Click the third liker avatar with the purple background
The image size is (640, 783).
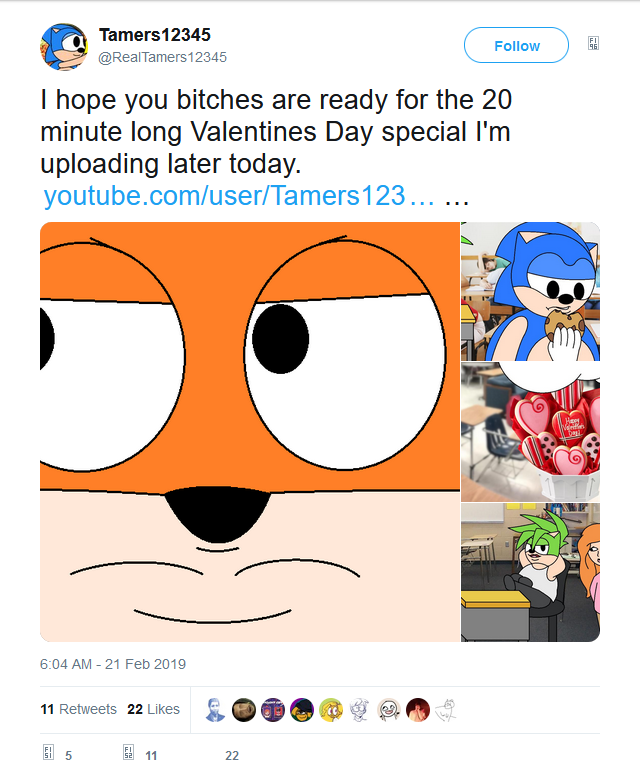273,709
